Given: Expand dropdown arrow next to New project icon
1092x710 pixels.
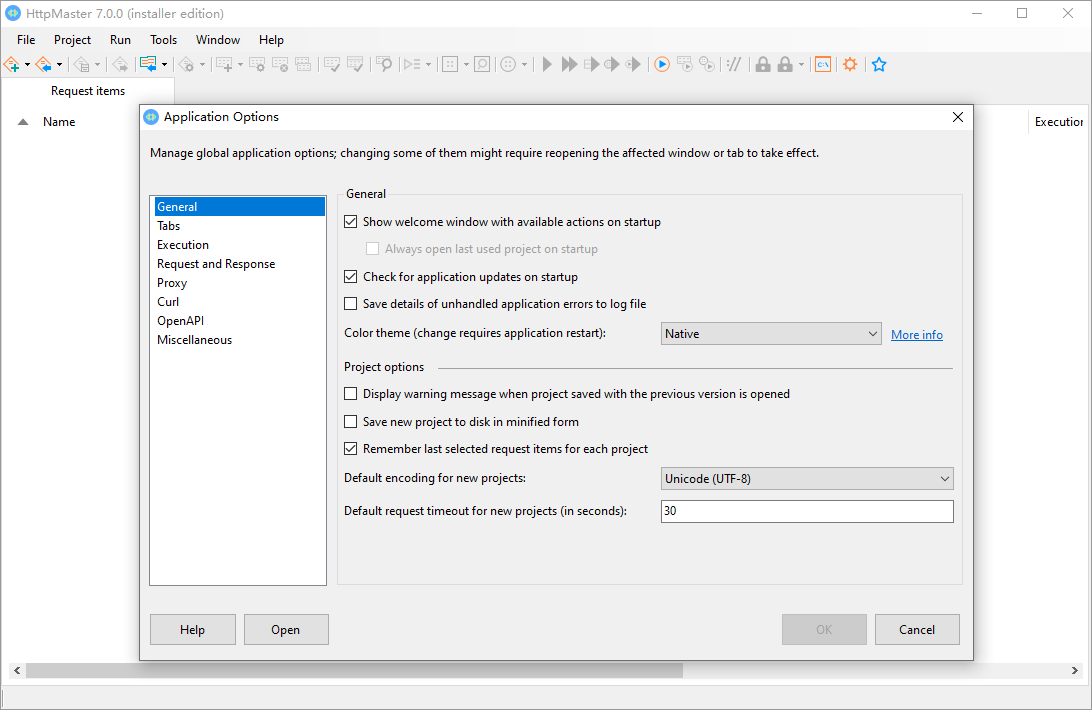Looking at the screenshot, I should tap(27, 65).
